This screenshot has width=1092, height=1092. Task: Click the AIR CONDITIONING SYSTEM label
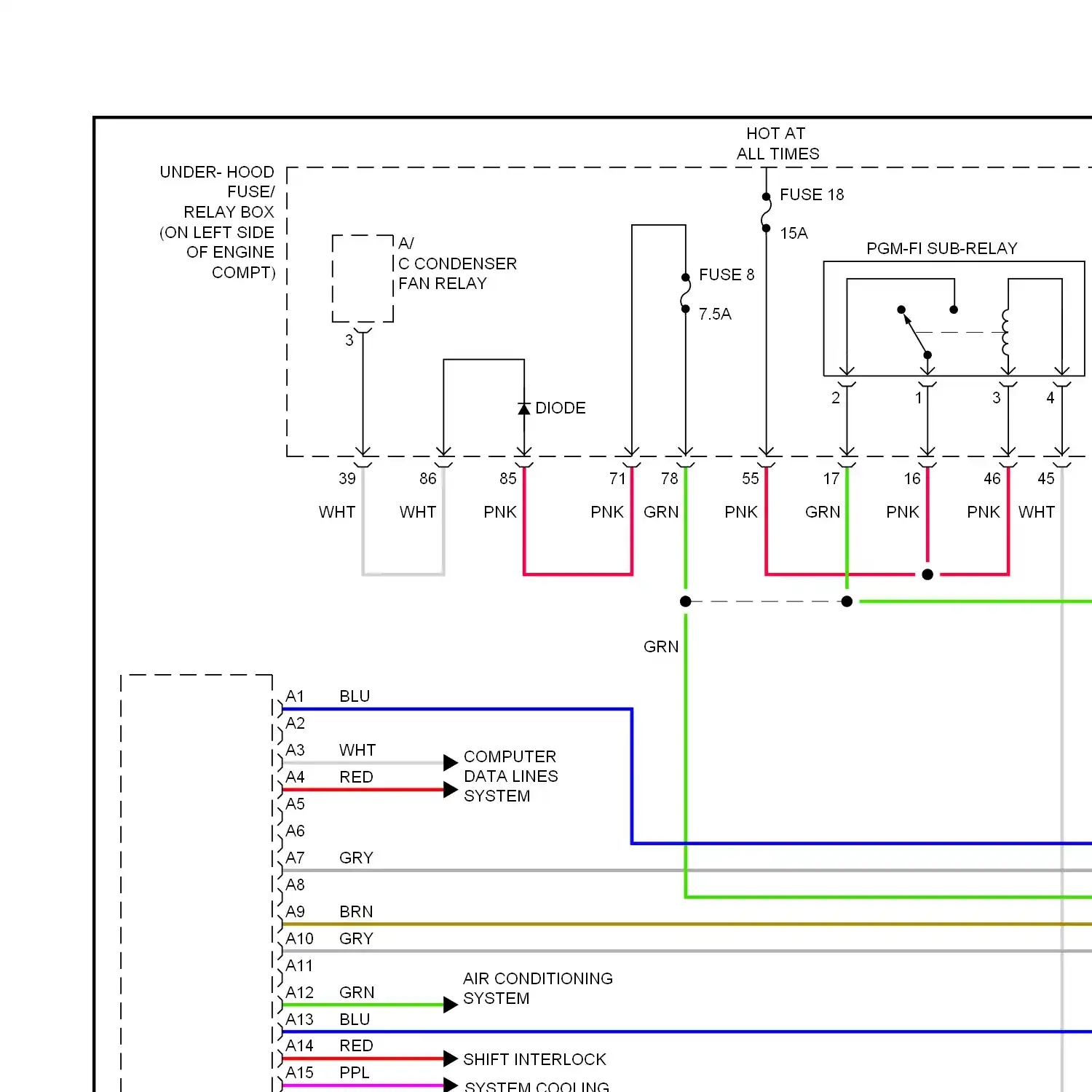click(538, 988)
